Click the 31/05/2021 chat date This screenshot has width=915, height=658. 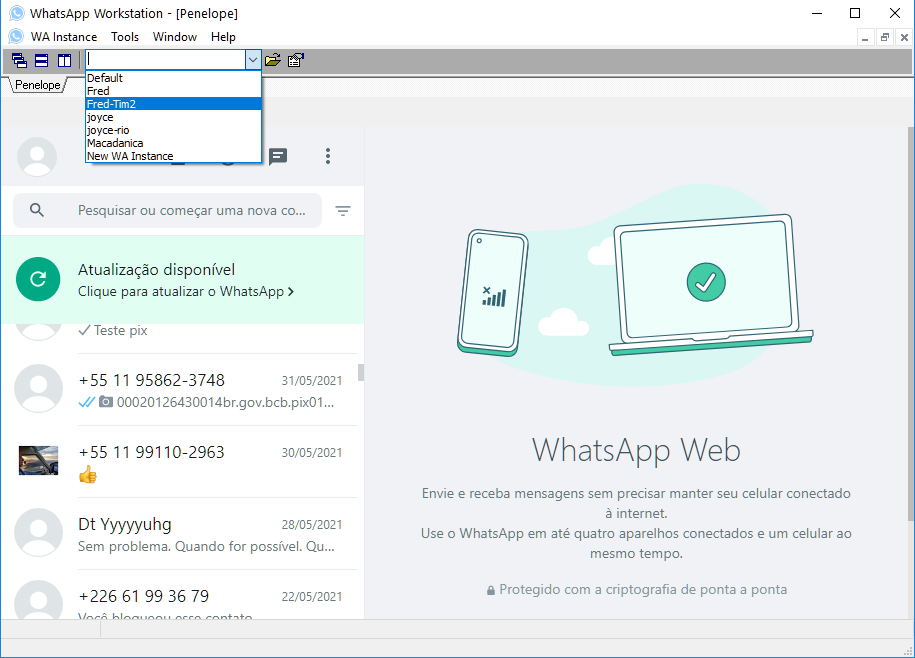[x=312, y=381]
